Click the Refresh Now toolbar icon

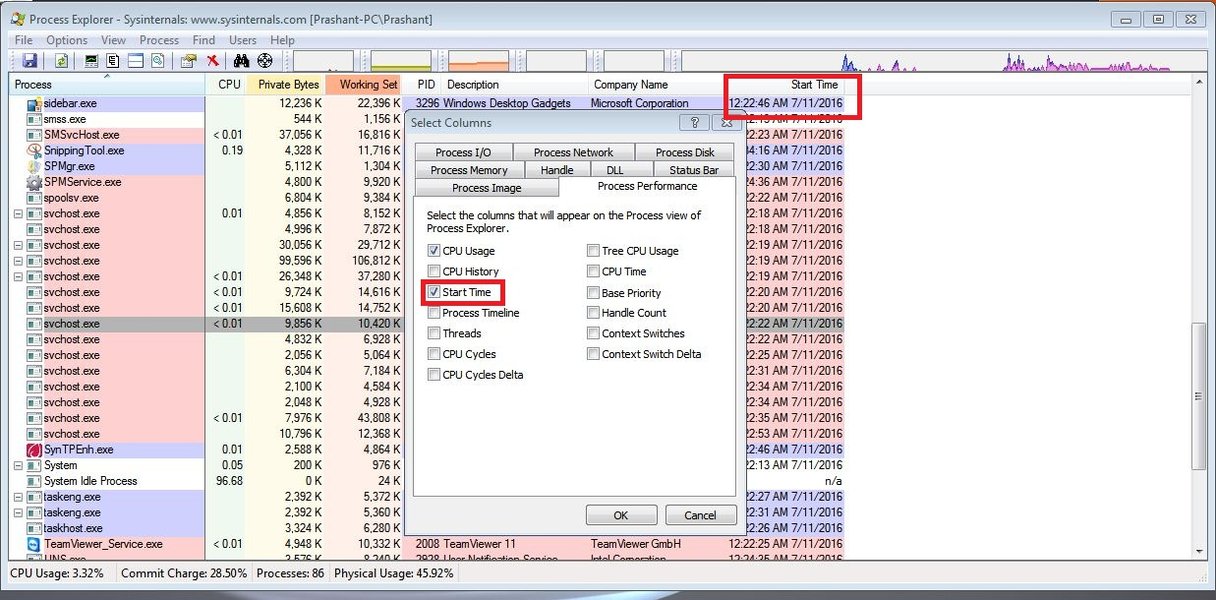click(x=60, y=61)
